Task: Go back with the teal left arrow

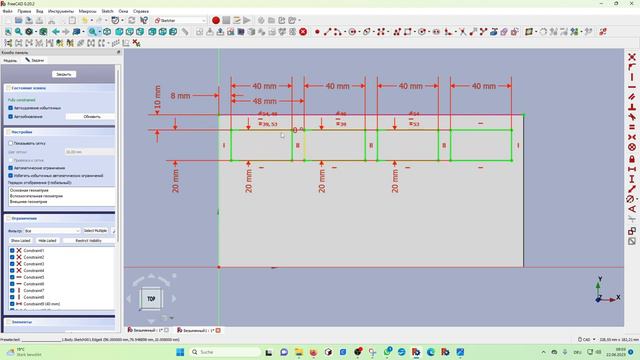Action: (56, 31)
